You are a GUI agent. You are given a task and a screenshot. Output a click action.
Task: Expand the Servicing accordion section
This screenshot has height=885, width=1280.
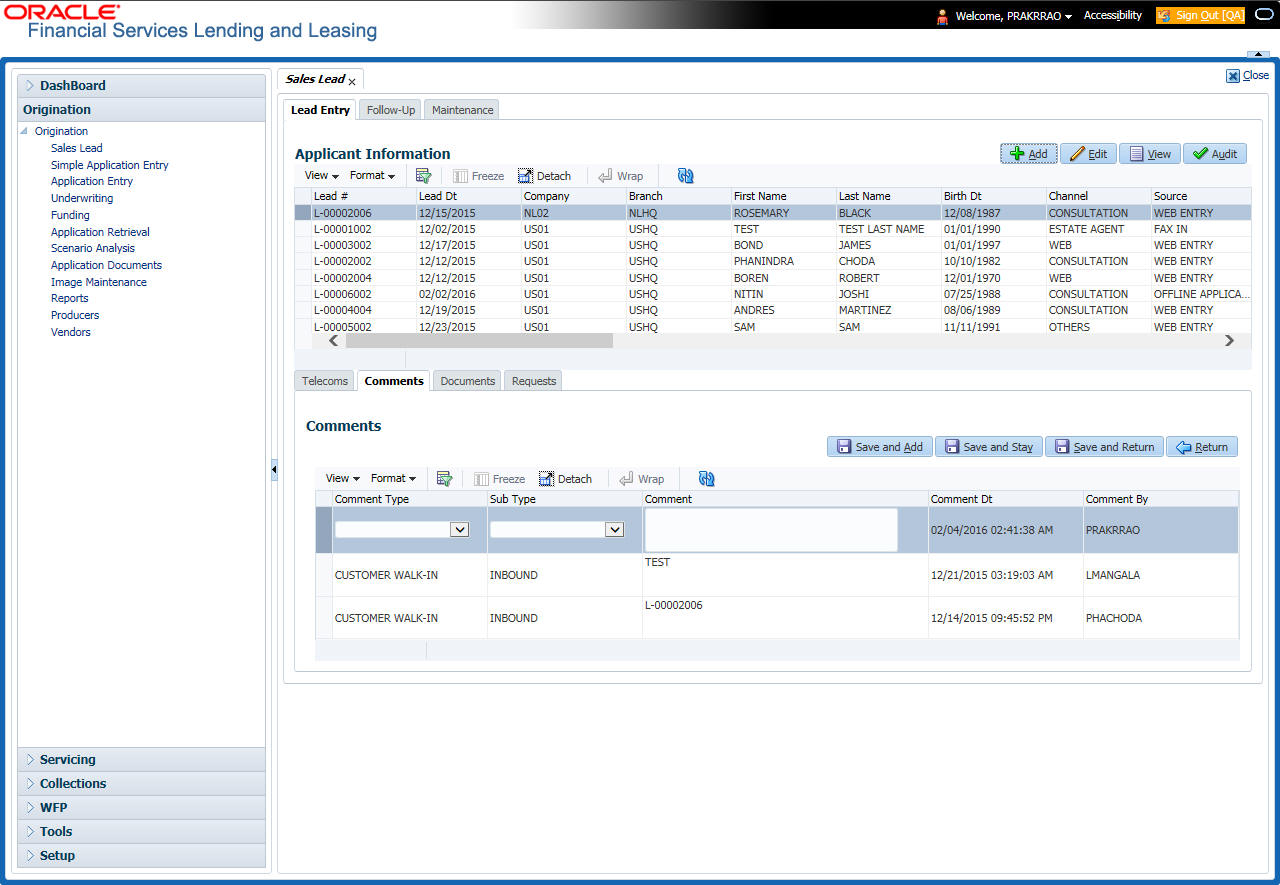coord(67,760)
